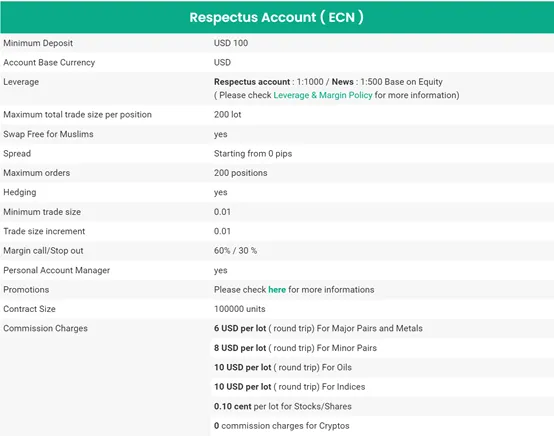Open the Leverage & Margin Policy link
The width and height of the screenshot is (554, 441).
pyautogui.click(x=323, y=95)
